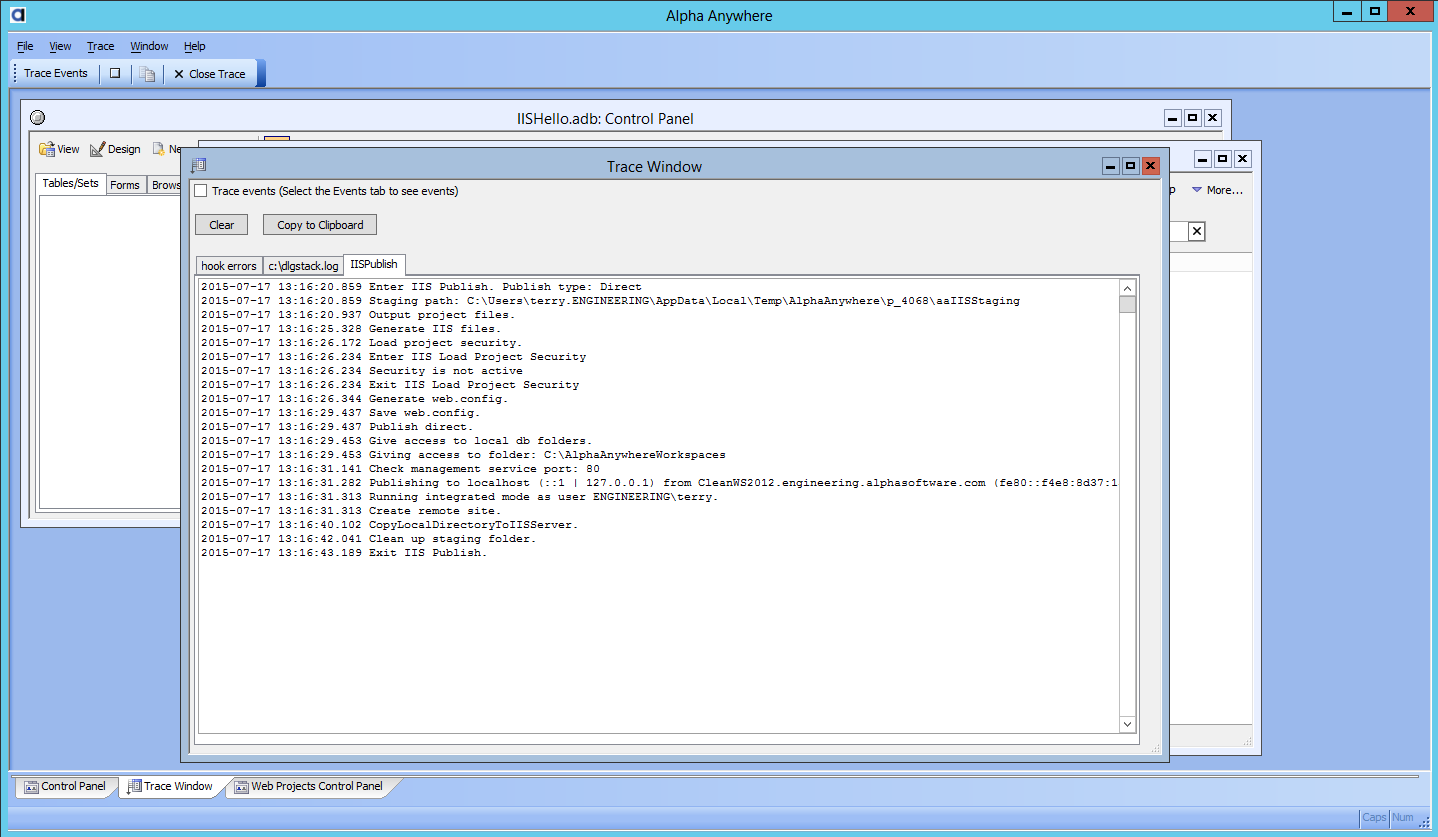Switch to c:\dlgstack.log tab
This screenshot has width=1438, height=837.
coord(303,266)
